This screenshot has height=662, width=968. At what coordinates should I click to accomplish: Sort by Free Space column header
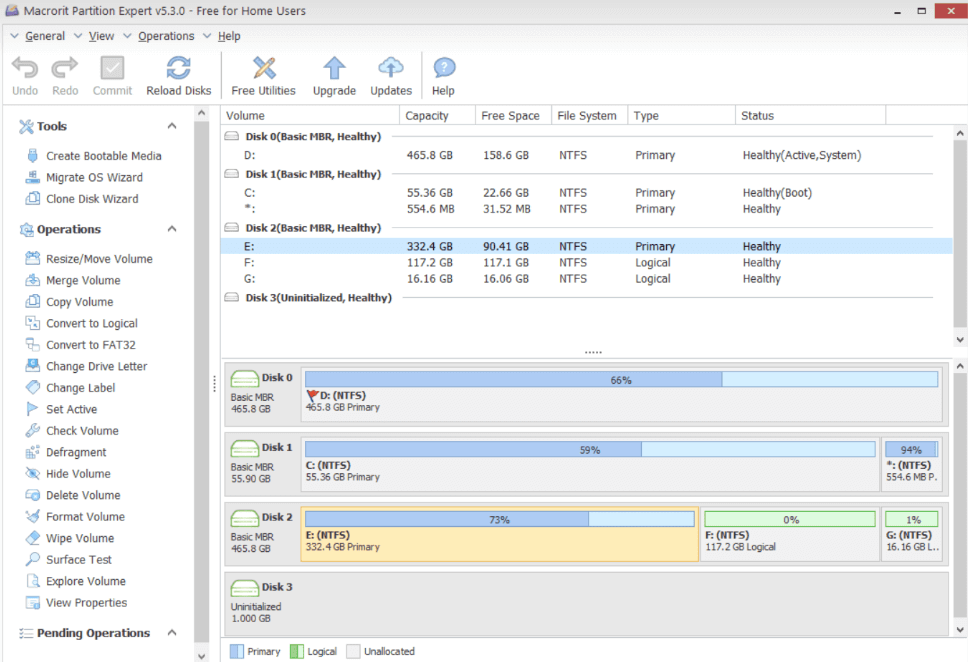[513, 115]
